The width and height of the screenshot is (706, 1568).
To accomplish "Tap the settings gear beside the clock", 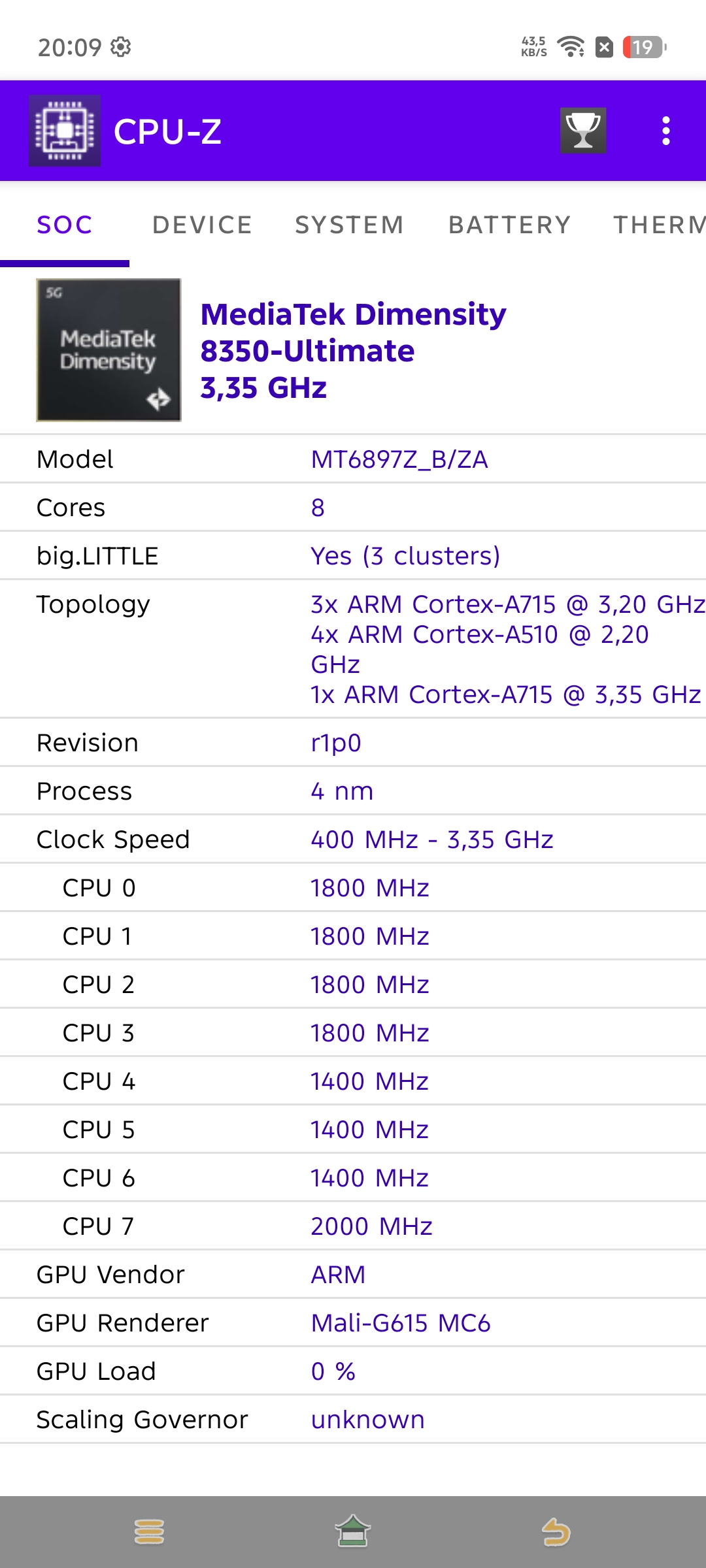I will coord(121,47).
